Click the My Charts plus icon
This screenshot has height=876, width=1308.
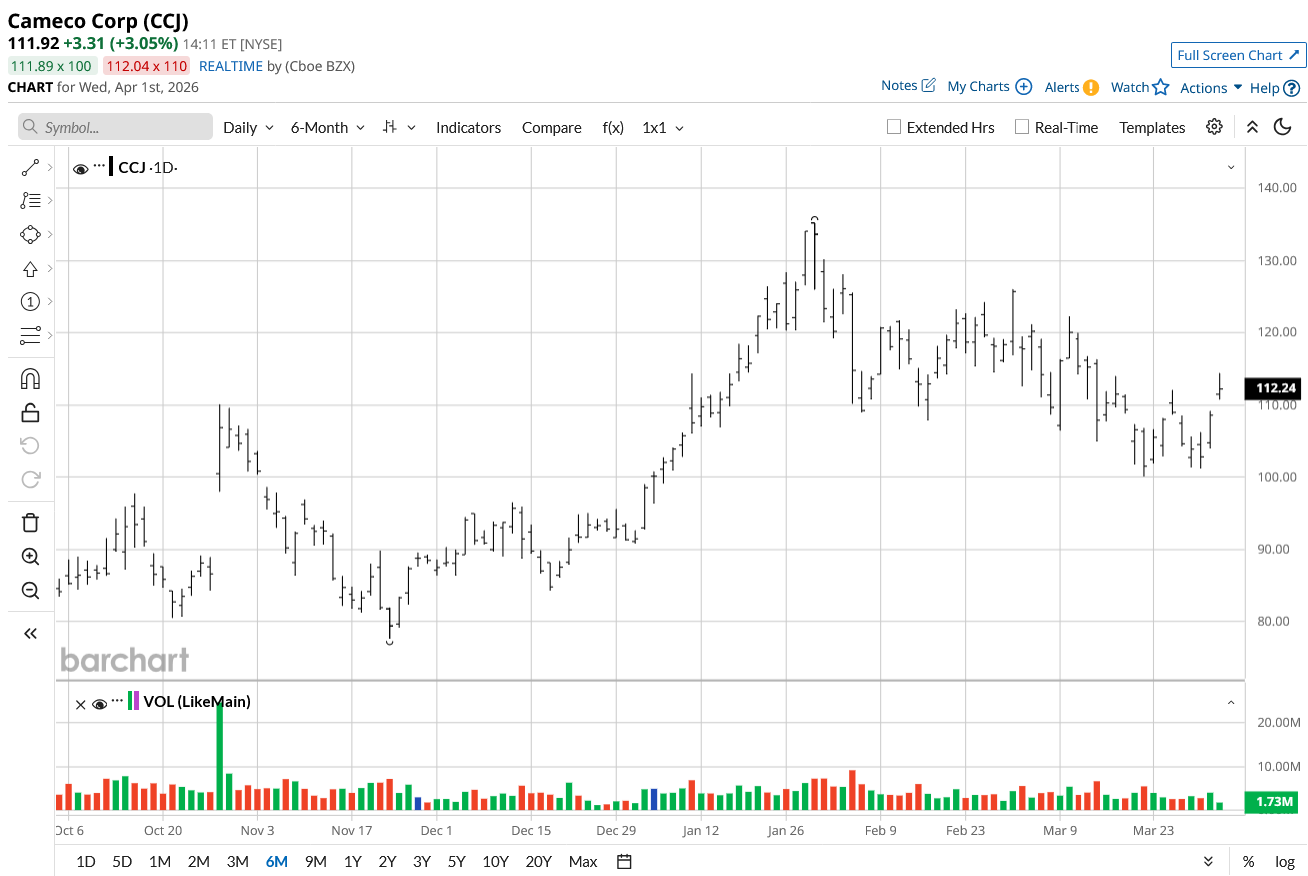(x=1024, y=87)
